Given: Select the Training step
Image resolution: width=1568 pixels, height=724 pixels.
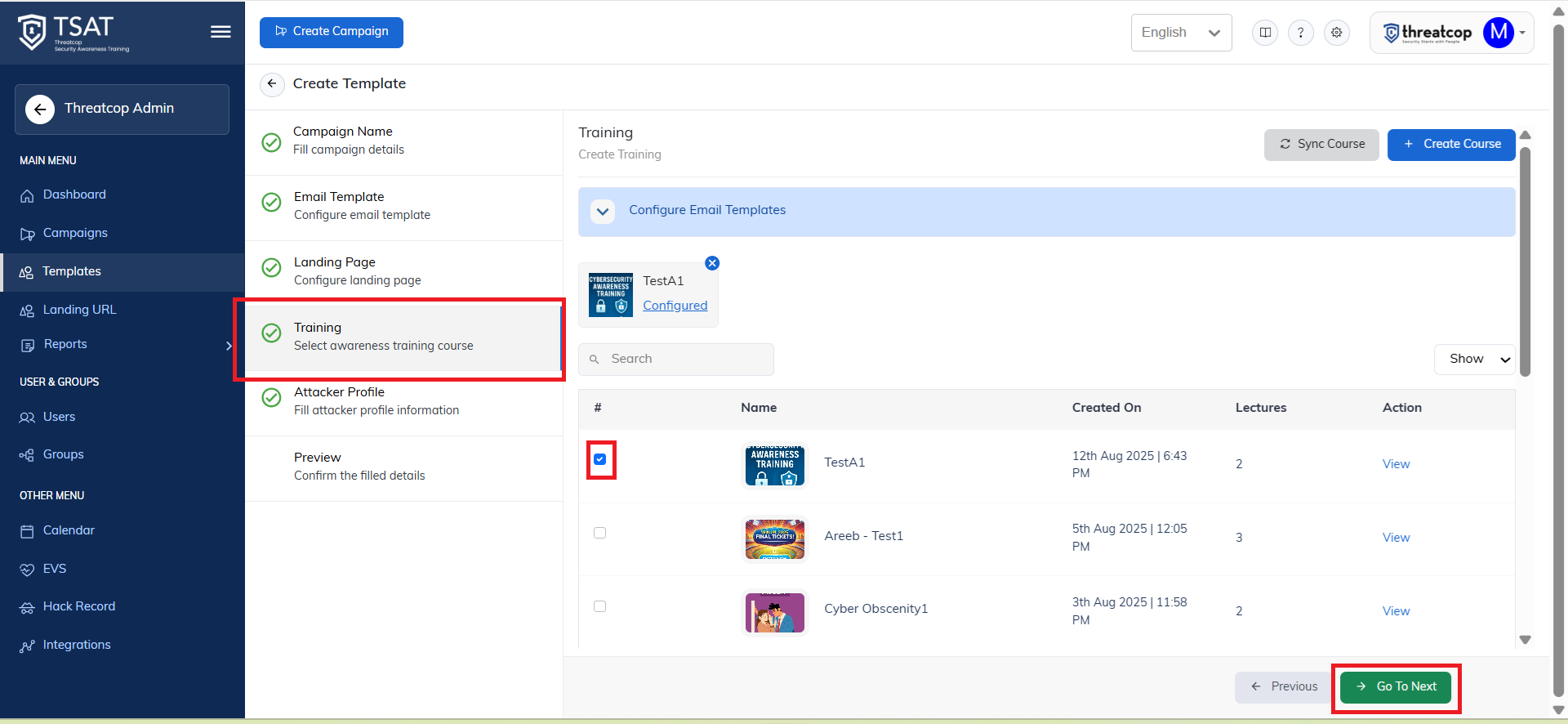Looking at the screenshot, I should [x=404, y=338].
